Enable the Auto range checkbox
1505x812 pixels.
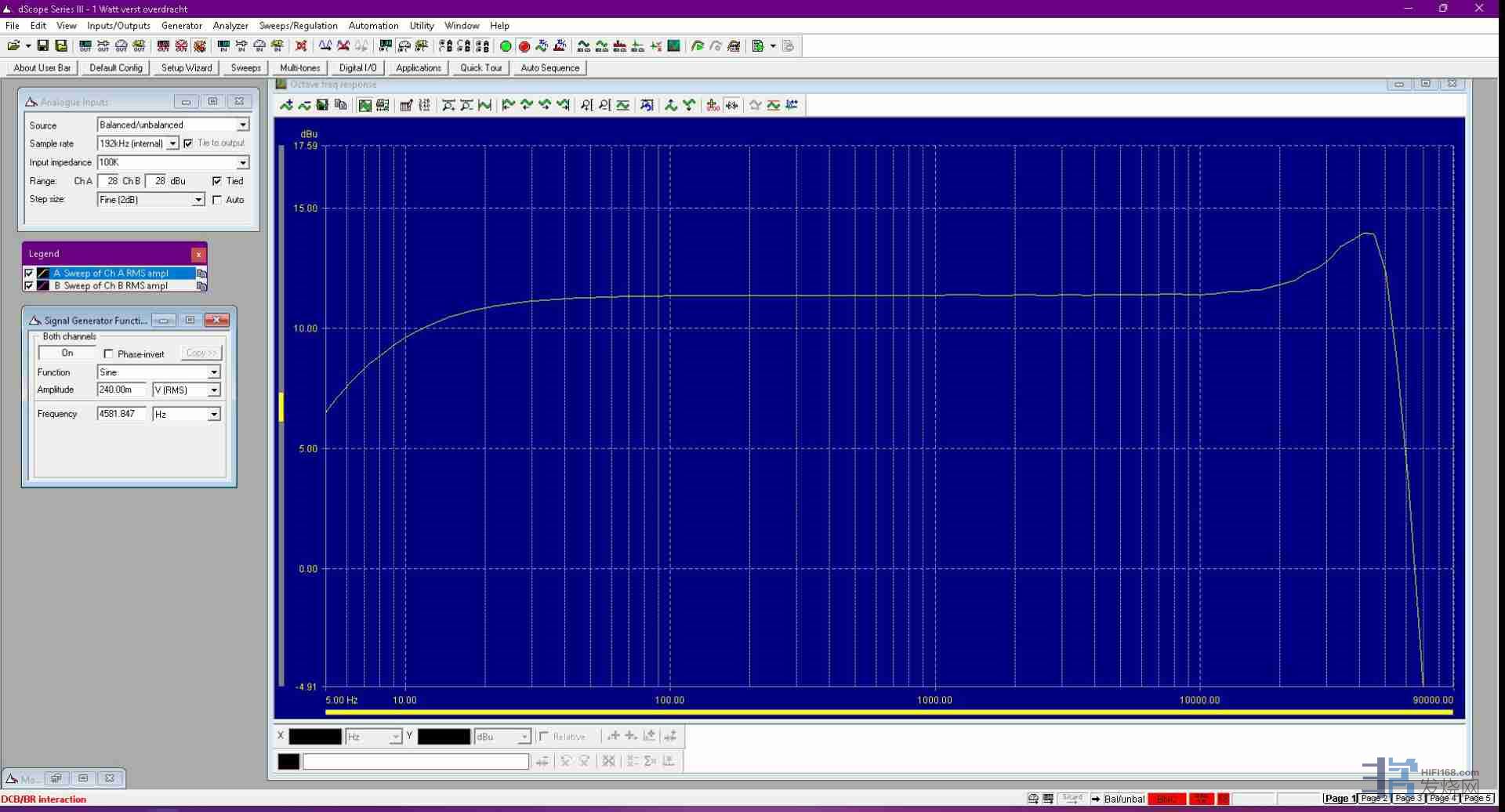point(217,200)
